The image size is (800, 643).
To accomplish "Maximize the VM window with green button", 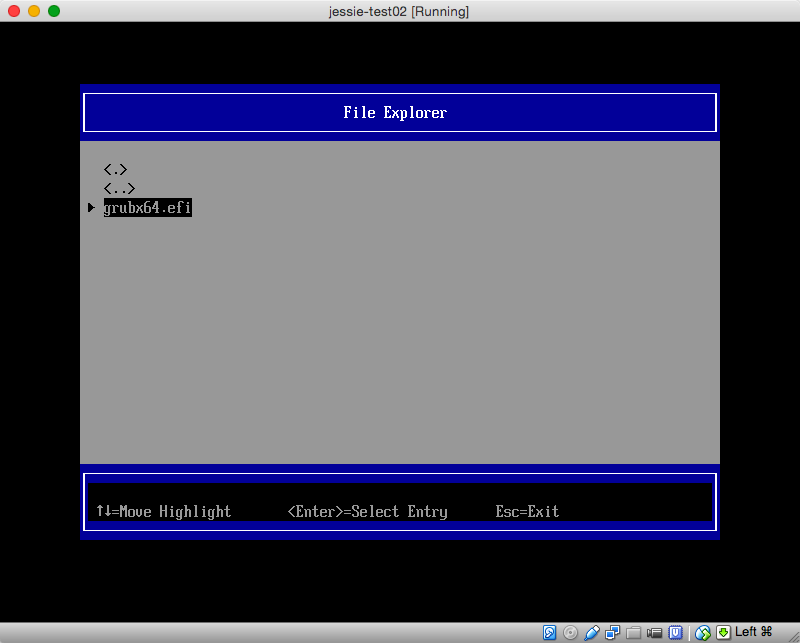I will (x=54, y=11).
